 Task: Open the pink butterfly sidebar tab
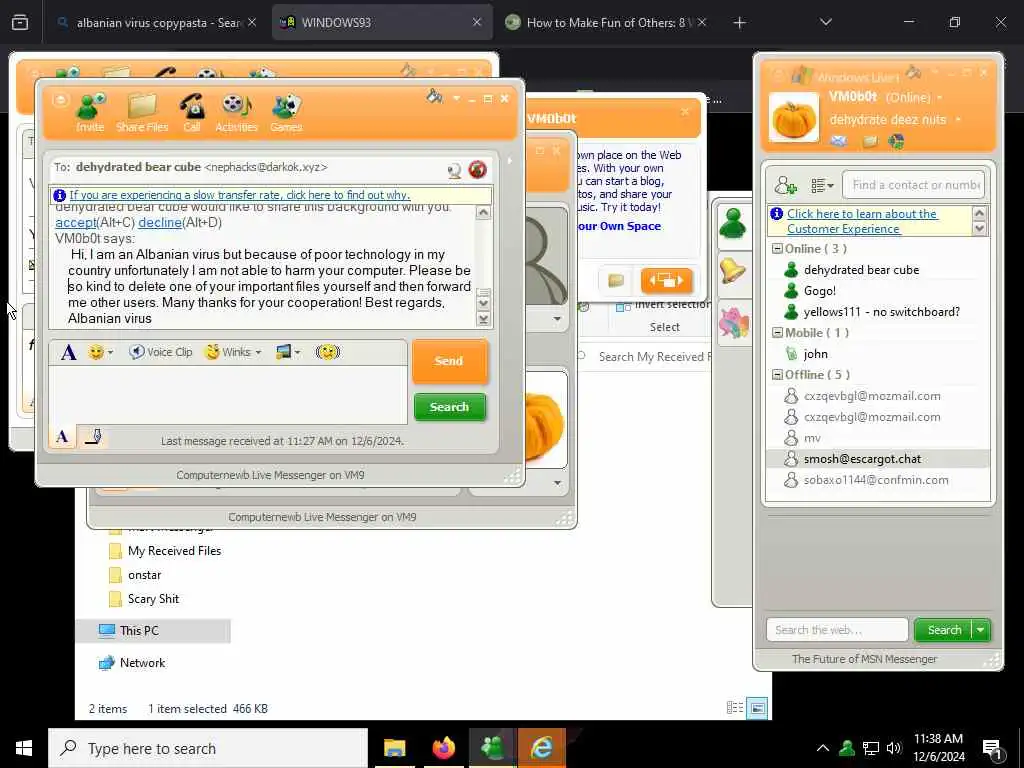[733, 323]
